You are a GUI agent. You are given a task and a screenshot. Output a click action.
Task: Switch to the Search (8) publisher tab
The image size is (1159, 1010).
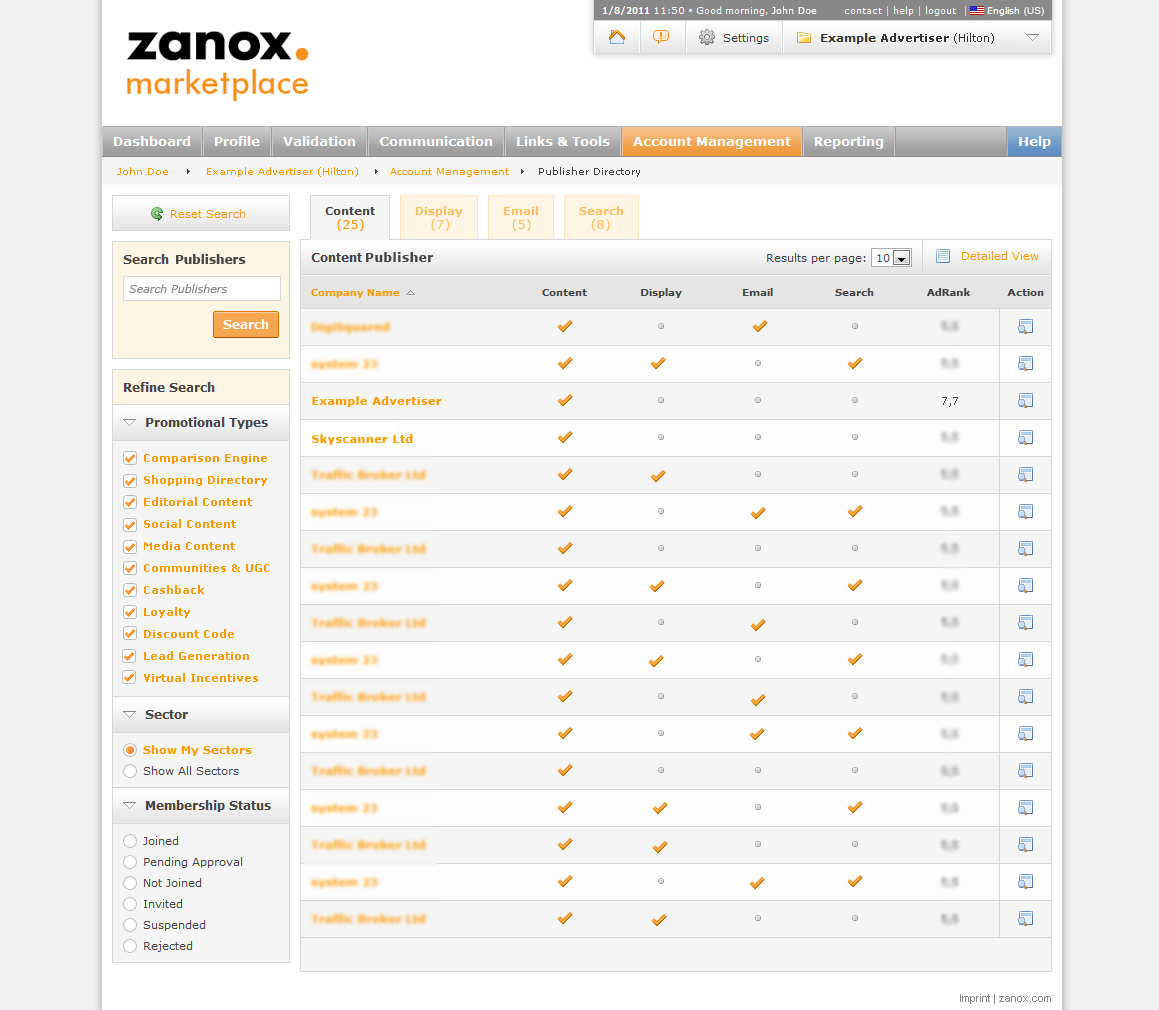pyautogui.click(x=601, y=217)
